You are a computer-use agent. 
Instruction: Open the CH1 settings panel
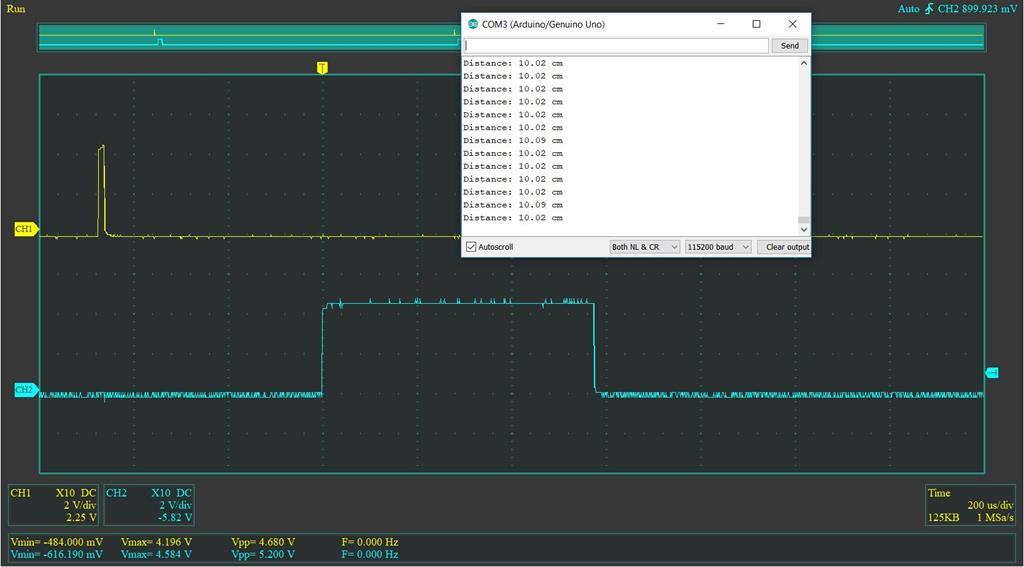pyautogui.click(x=54, y=505)
